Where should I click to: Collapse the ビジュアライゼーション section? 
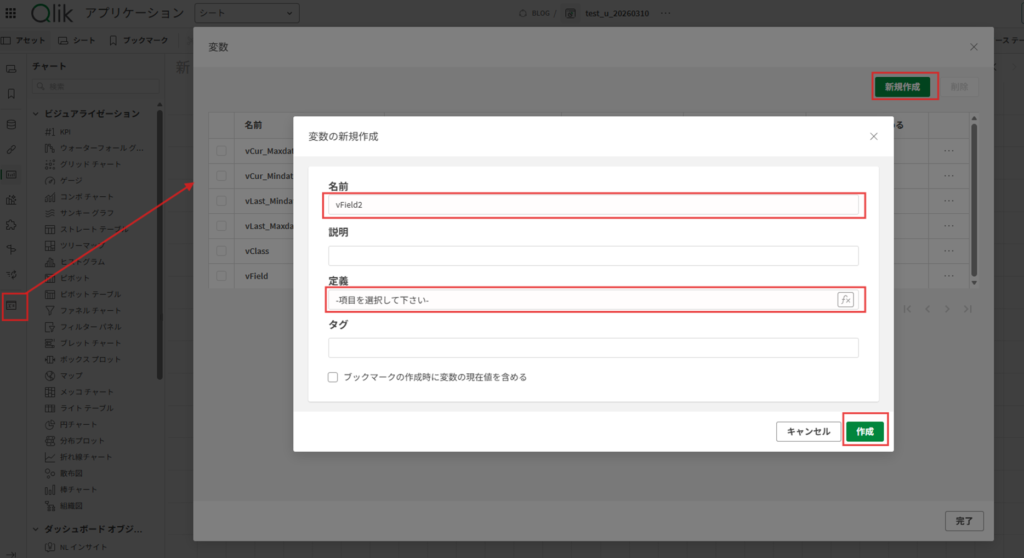pyautogui.click(x=37, y=114)
